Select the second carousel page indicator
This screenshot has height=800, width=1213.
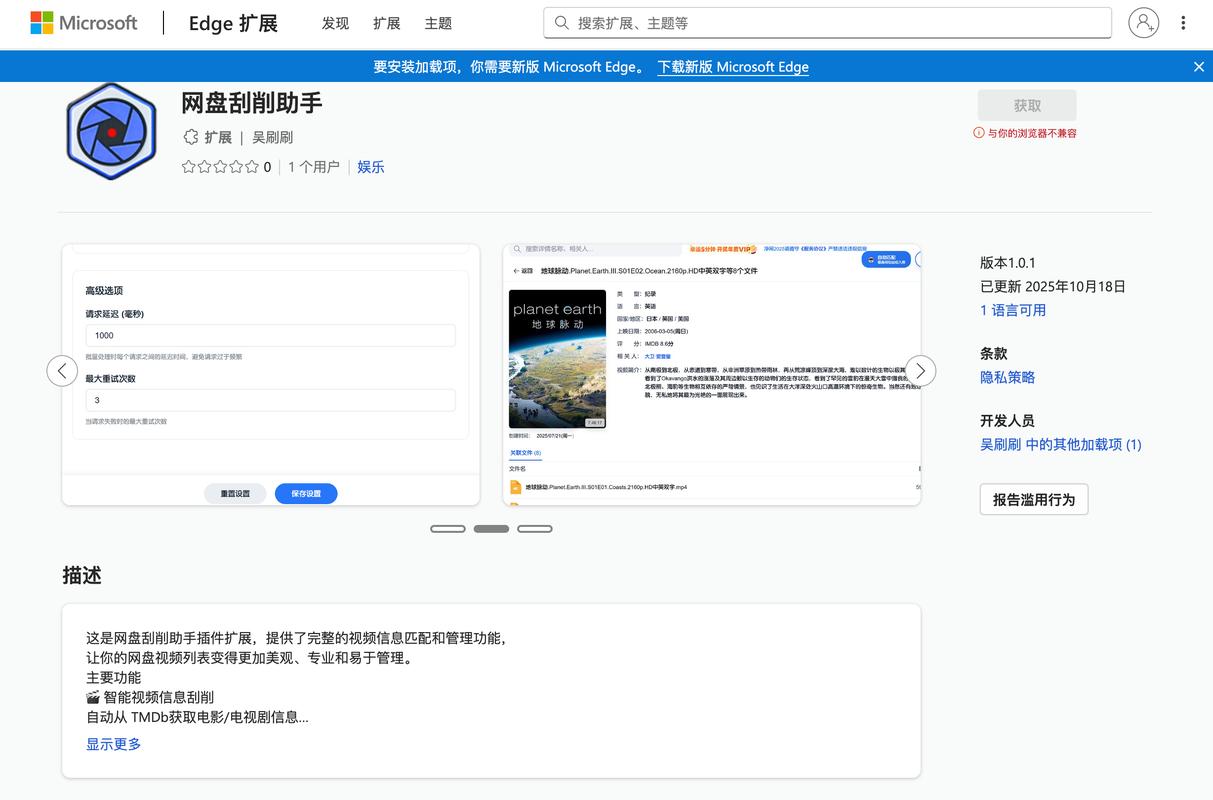click(491, 529)
